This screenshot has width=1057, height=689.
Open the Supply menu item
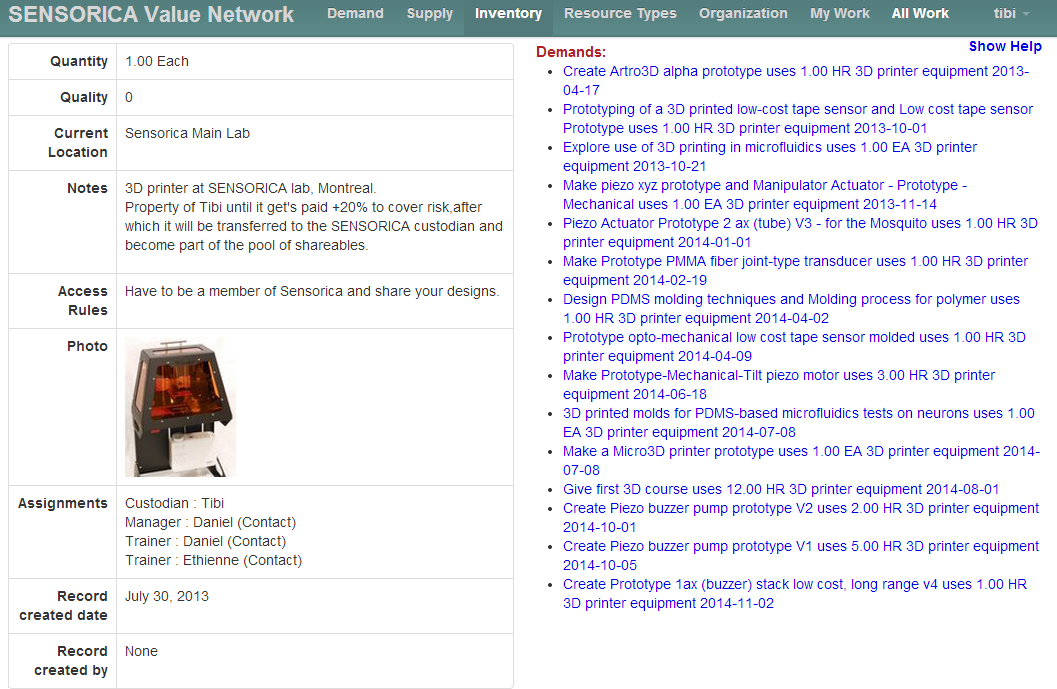[430, 13]
